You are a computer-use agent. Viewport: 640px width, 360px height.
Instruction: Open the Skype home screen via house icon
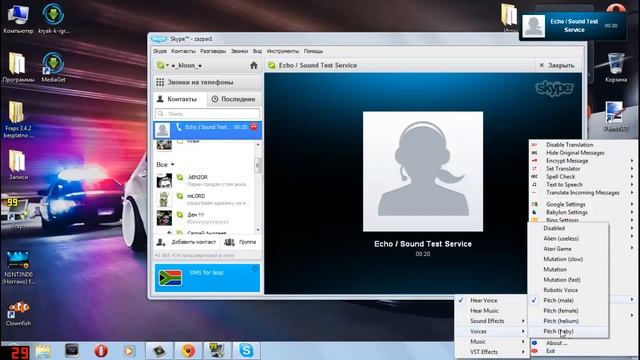pyautogui.click(x=253, y=65)
